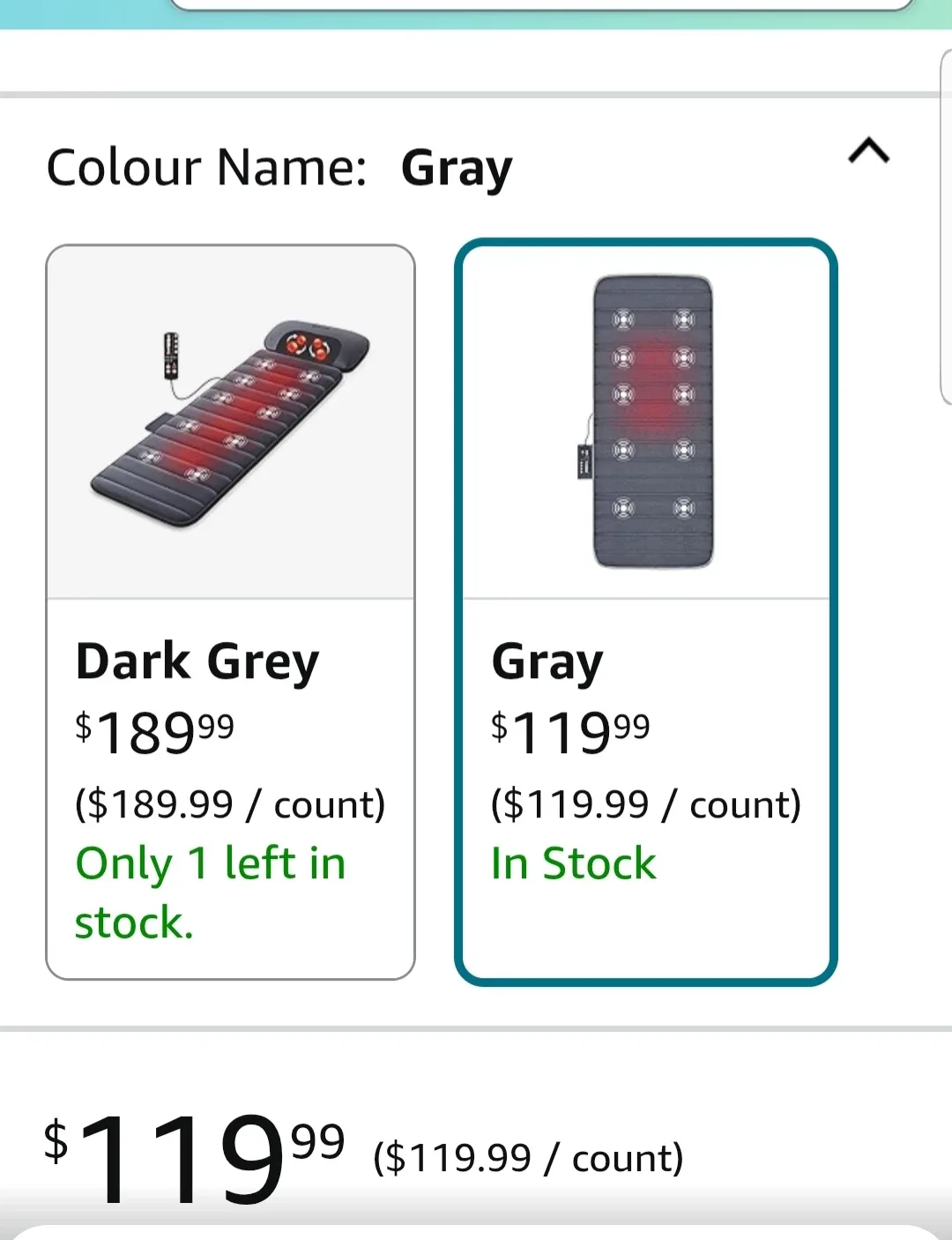Tap the search box at the top
Image resolution: width=952 pixels, height=1240 pixels.
(x=539, y=4)
